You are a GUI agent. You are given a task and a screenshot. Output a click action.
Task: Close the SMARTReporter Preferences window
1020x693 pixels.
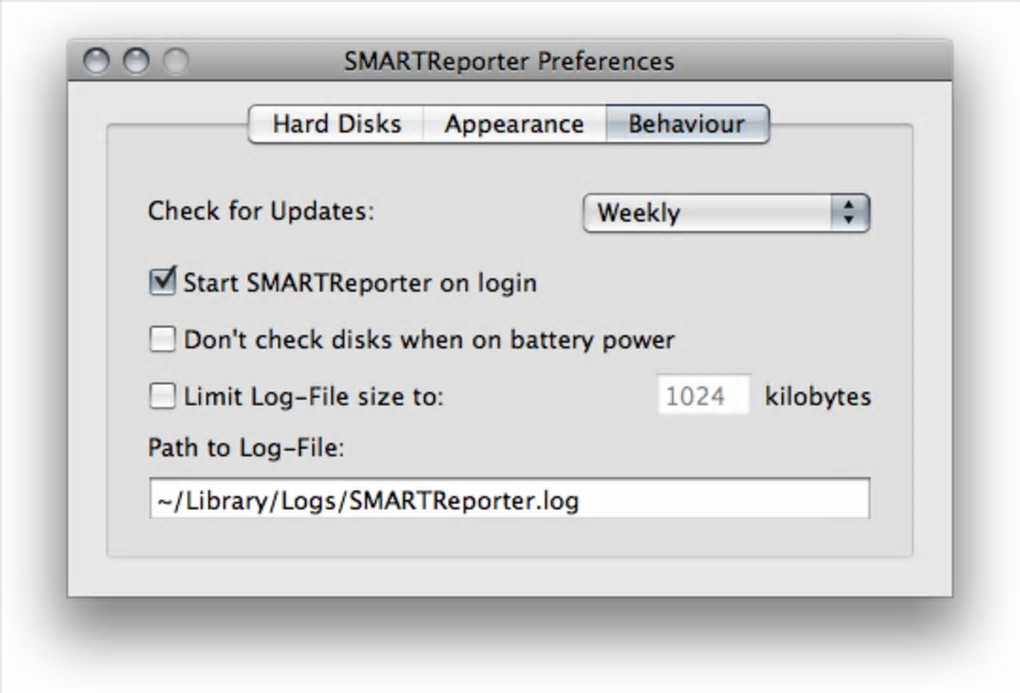pos(96,61)
